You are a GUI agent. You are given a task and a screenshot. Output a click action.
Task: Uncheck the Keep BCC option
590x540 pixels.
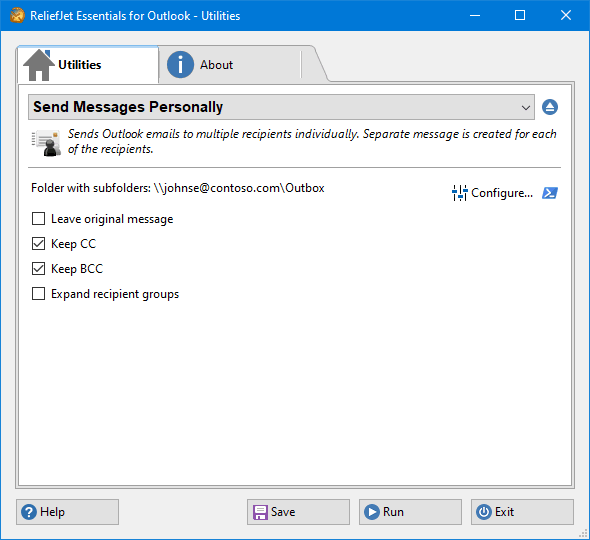[38, 269]
